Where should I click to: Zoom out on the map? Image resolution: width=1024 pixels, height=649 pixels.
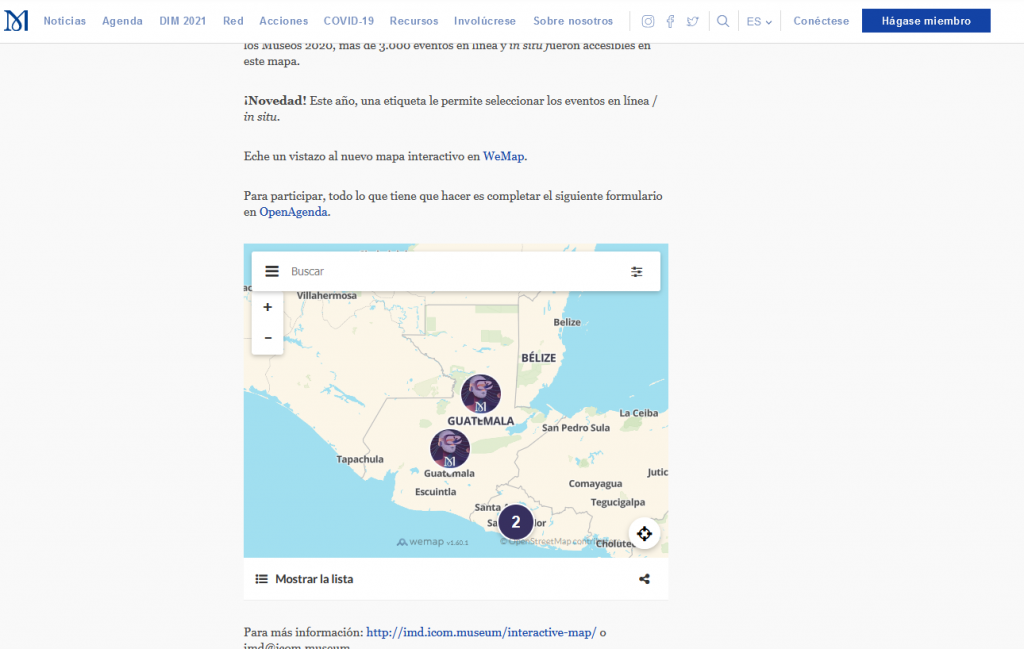click(x=268, y=338)
